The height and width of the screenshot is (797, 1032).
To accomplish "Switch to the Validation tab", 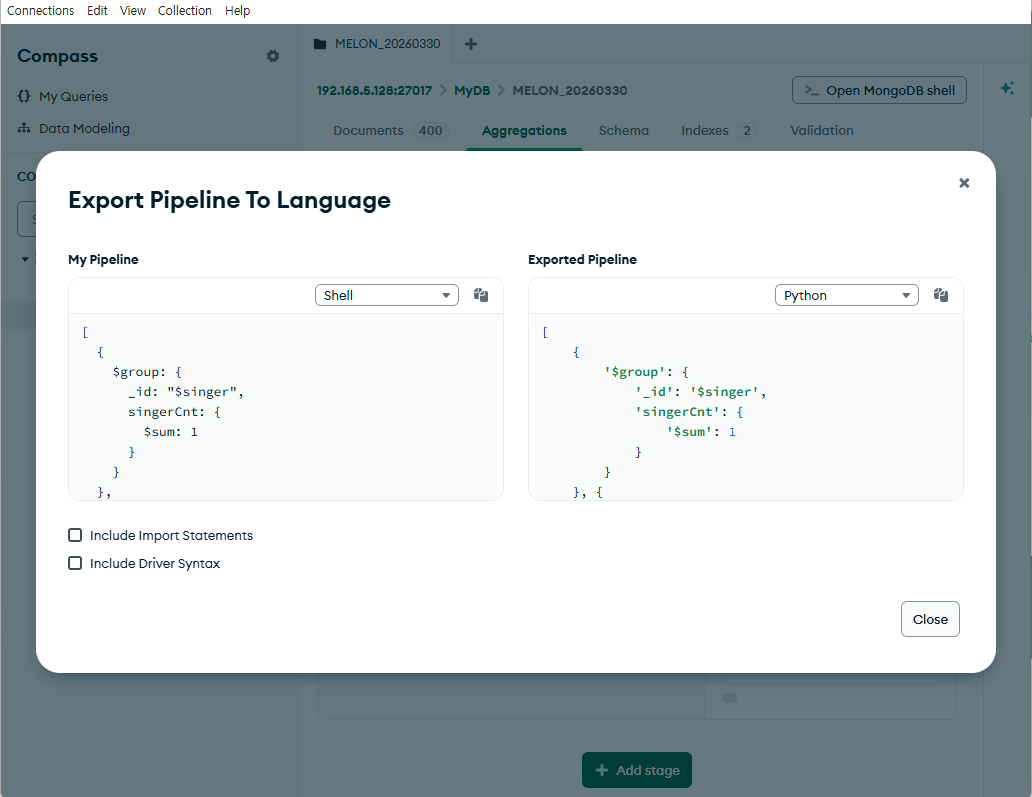I will (x=821, y=130).
